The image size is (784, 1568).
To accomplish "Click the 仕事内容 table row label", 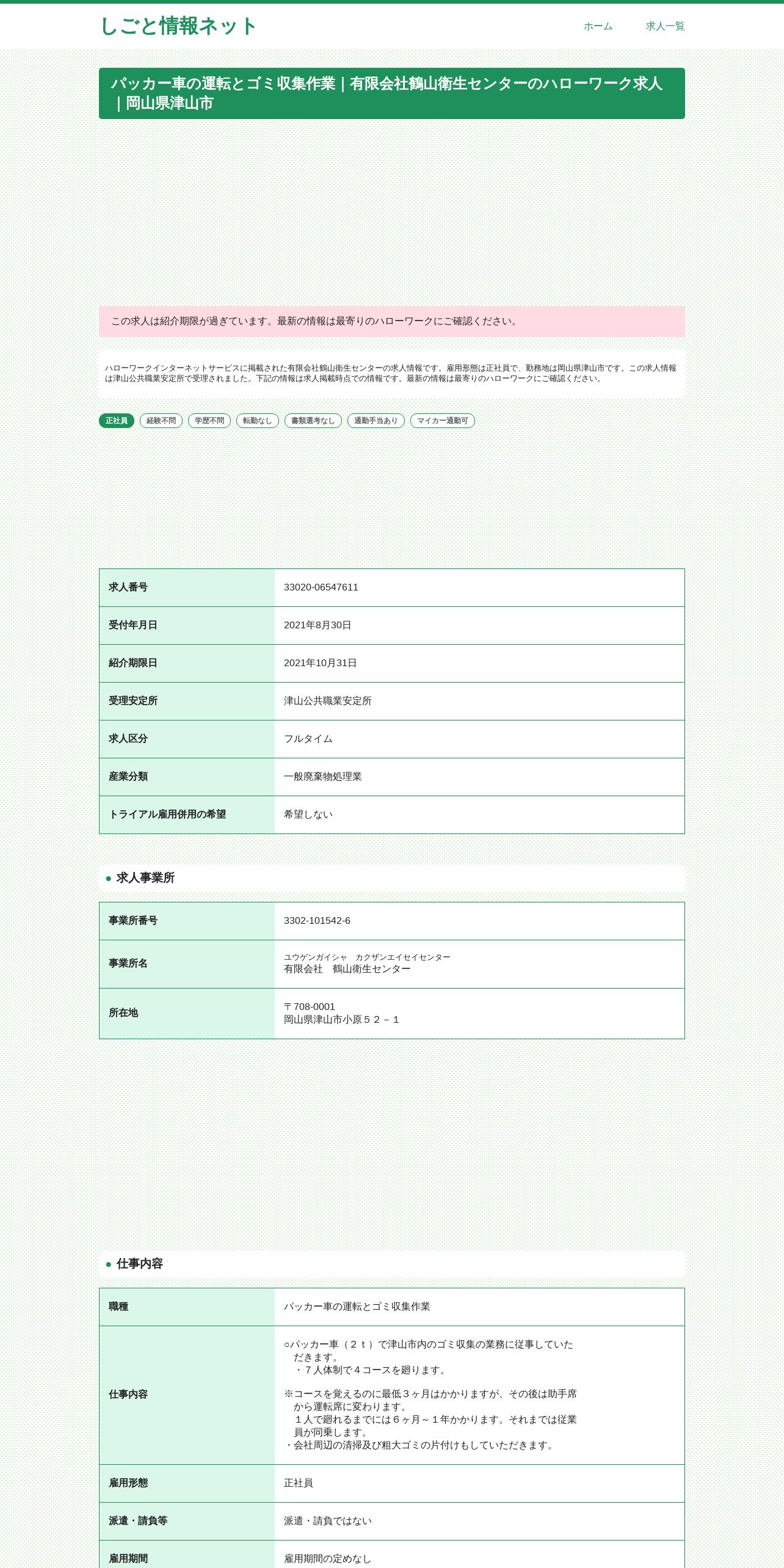I will pyautogui.click(x=128, y=1395).
